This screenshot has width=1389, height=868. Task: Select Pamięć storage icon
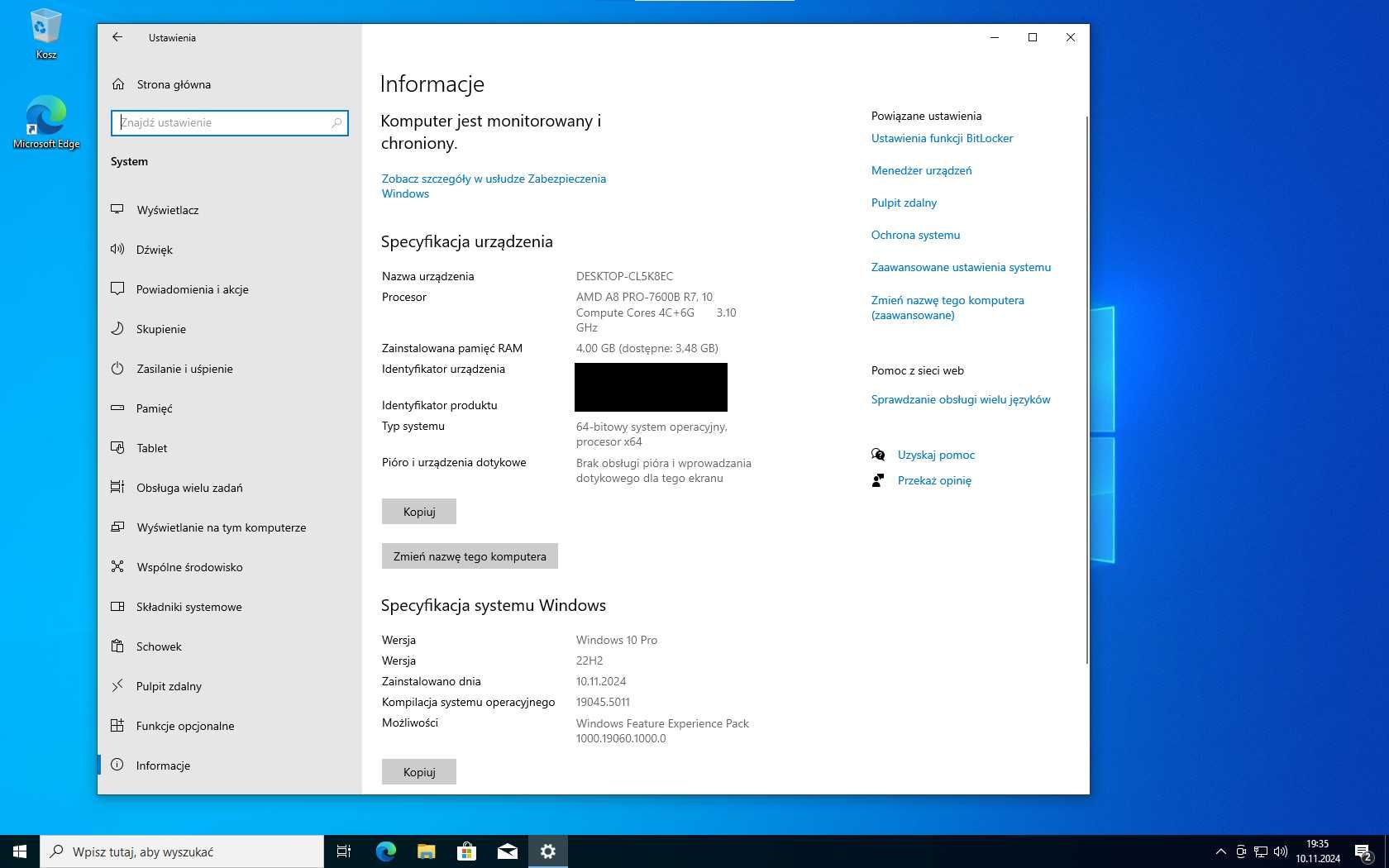pyautogui.click(x=117, y=408)
